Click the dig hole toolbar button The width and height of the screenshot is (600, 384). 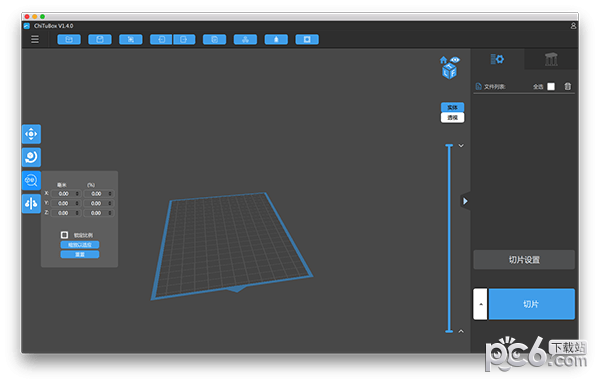click(x=307, y=39)
